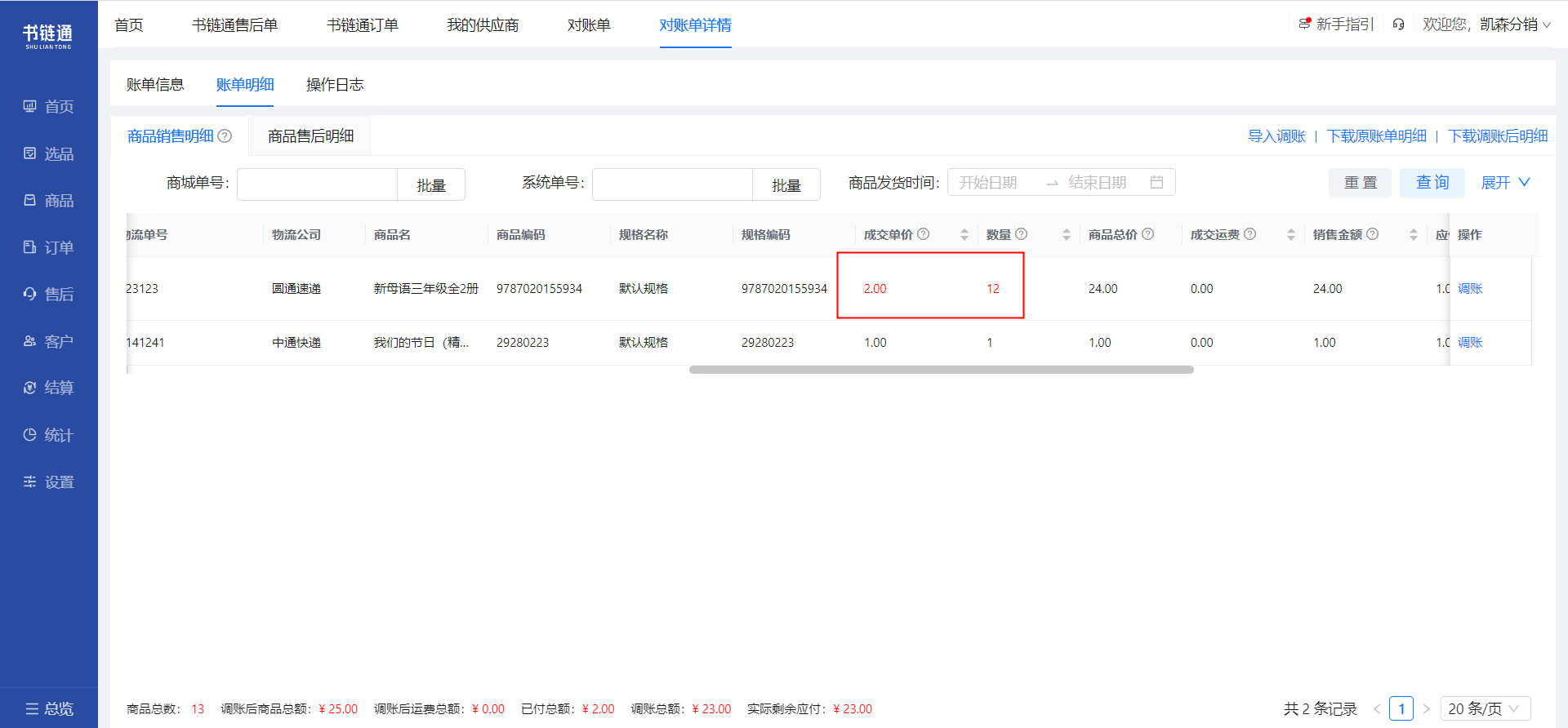The width and height of the screenshot is (1568, 728).
Task: Open 首页 in the left sidebar
Action: [49, 107]
